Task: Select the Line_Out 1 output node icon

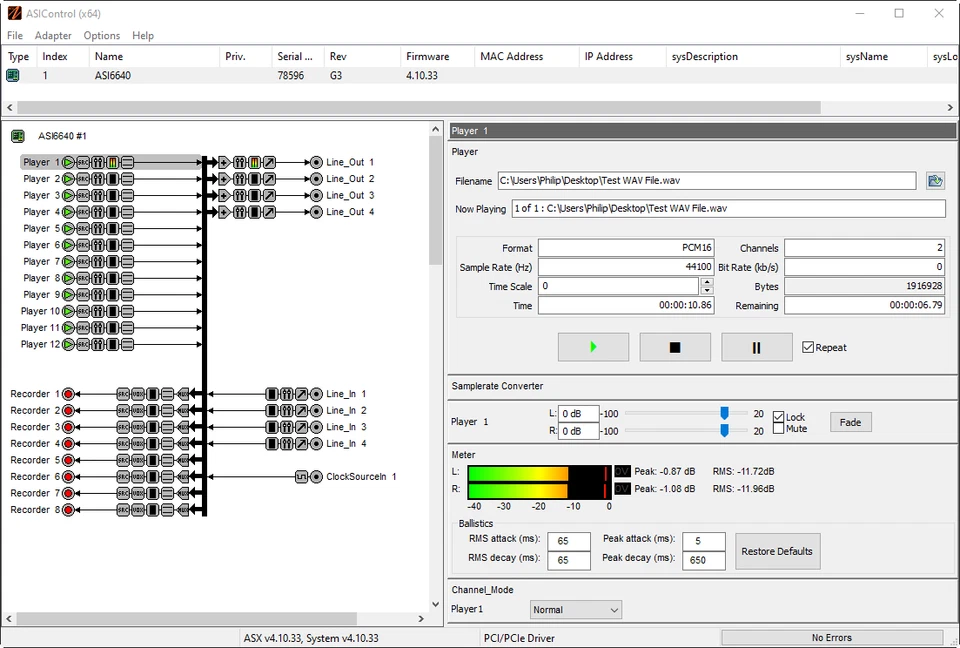Action: pyautogui.click(x=315, y=161)
